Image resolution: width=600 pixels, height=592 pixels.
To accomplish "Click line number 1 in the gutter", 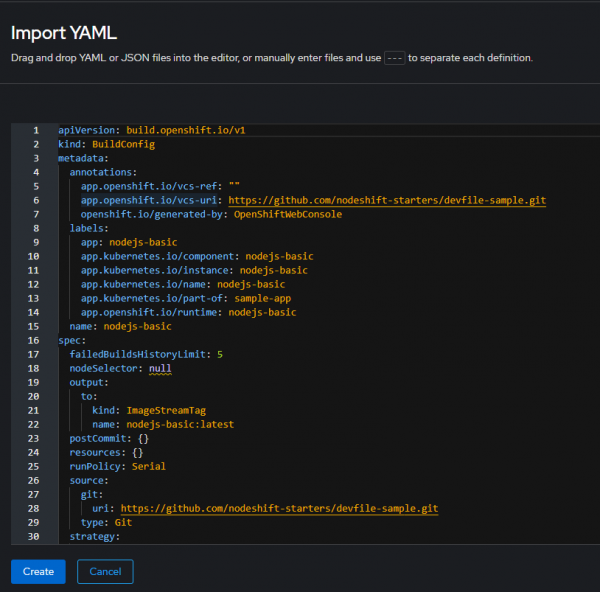I will click(35, 130).
